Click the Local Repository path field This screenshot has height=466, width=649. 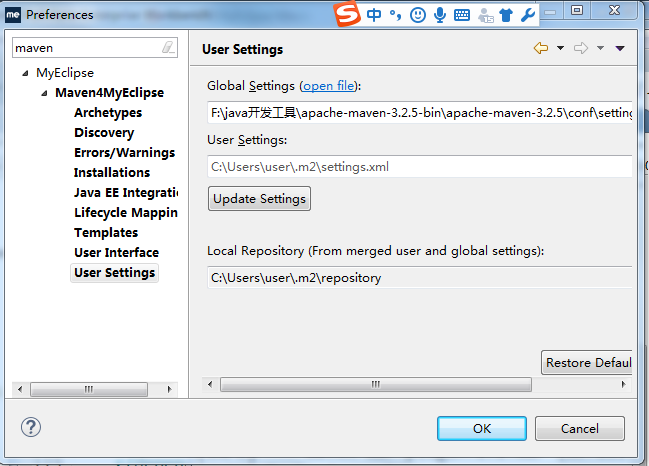tap(420, 278)
